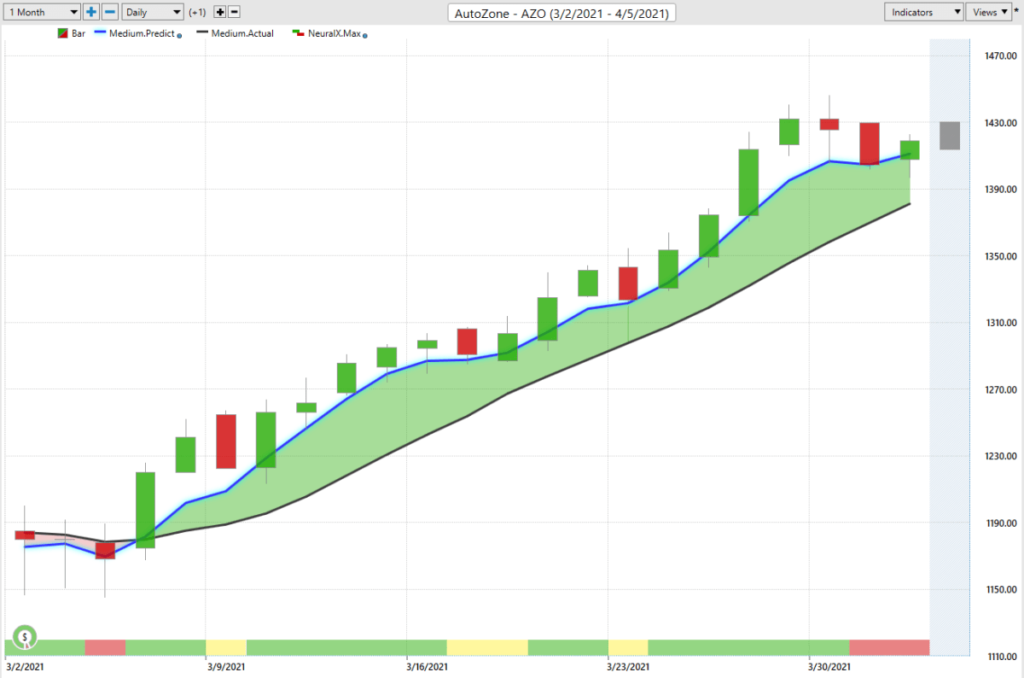
Task: Click the 1270.00 price axis label
Action: click(1000, 390)
